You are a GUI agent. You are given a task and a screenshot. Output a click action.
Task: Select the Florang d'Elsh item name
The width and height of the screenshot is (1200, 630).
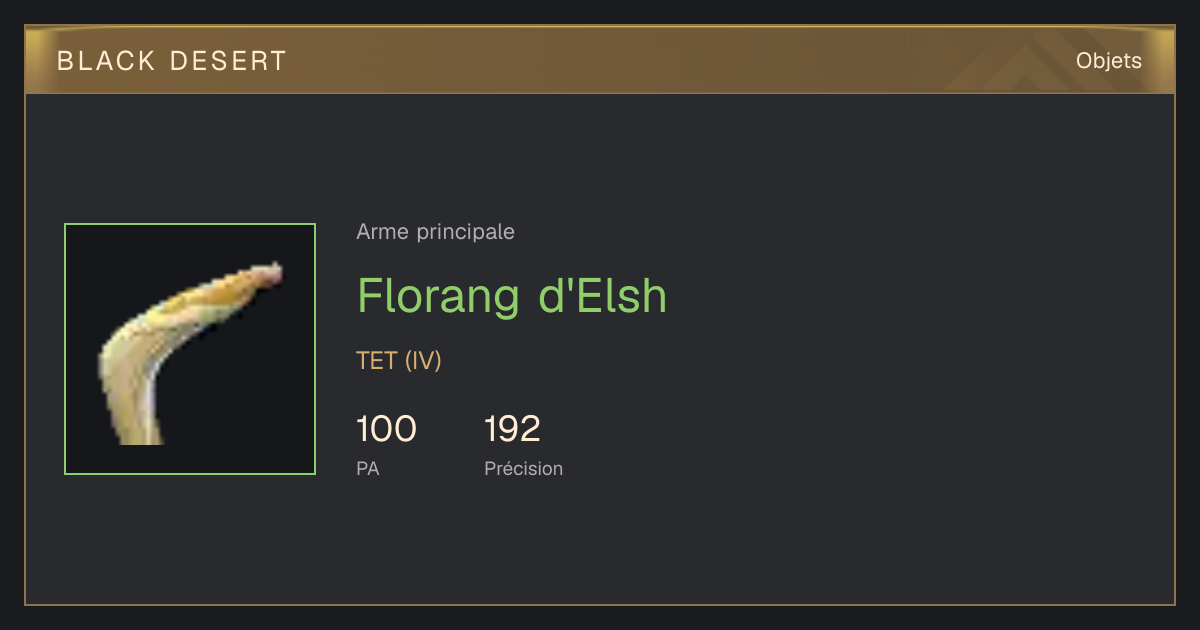[512, 296]
